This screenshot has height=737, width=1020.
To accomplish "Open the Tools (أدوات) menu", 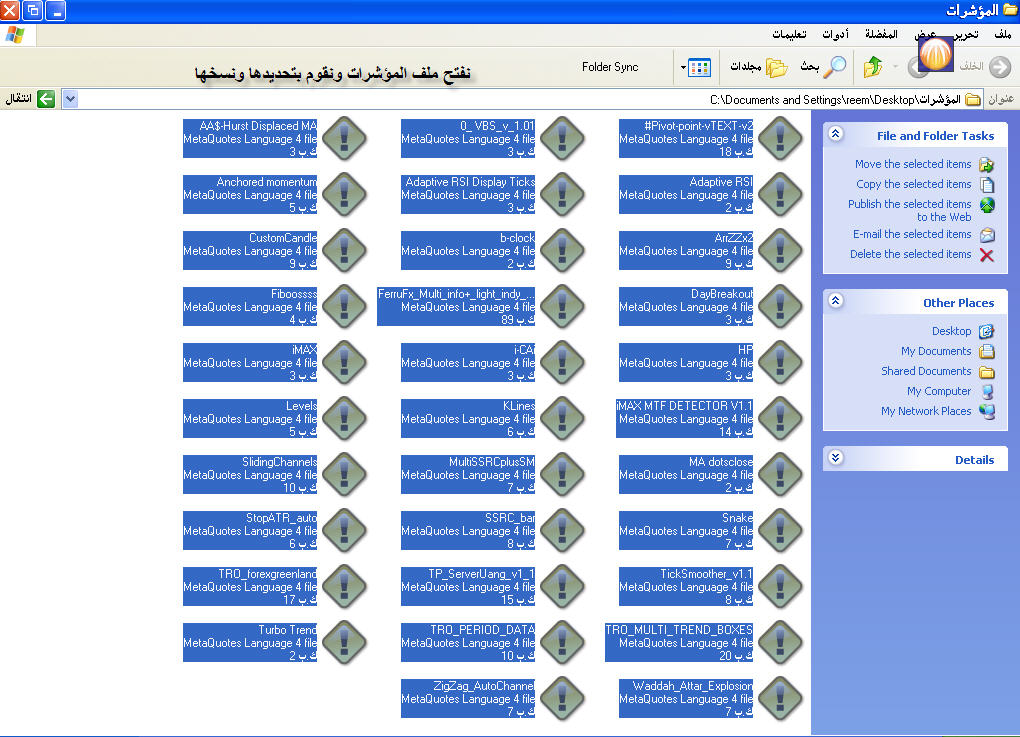I will (x=835, y=34).
